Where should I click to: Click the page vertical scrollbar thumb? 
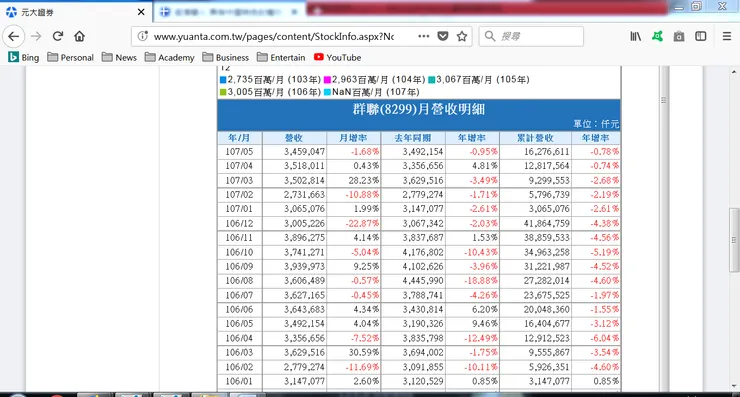tap(734, 240)
